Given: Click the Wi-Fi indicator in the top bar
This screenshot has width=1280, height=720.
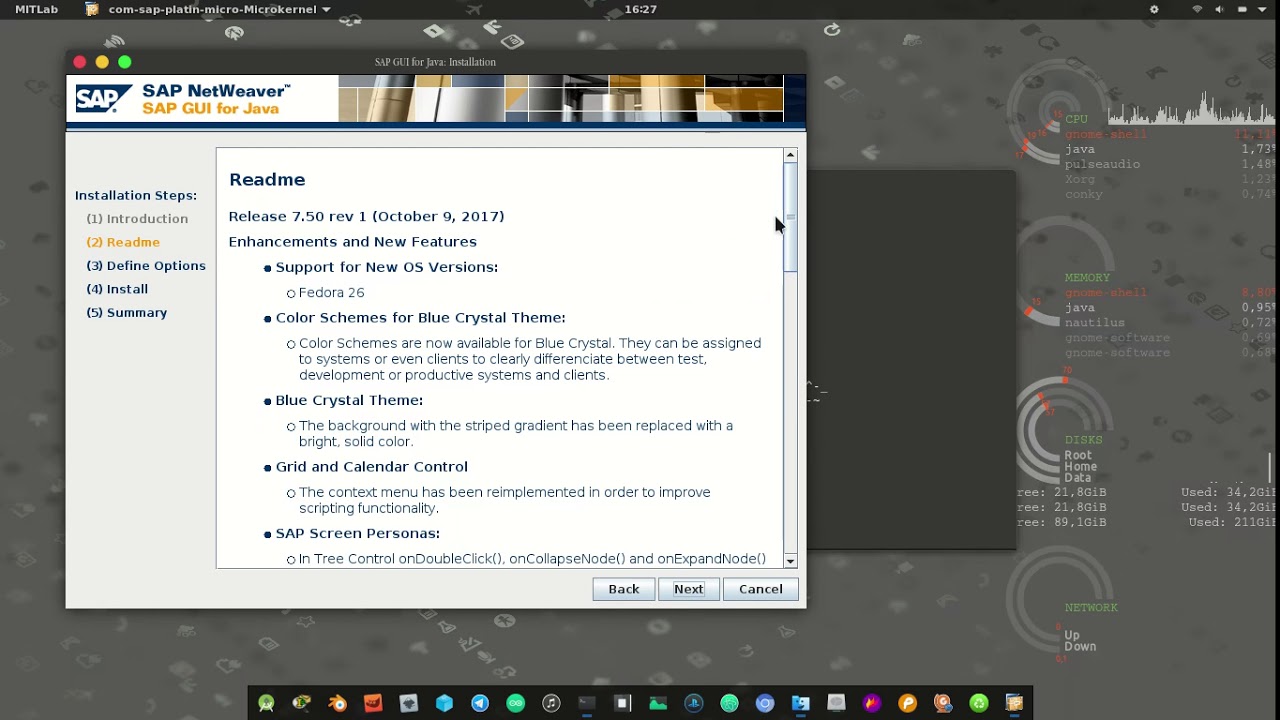Looking at the screenshot, I should pyautogui.click(x=1197, y=9).
